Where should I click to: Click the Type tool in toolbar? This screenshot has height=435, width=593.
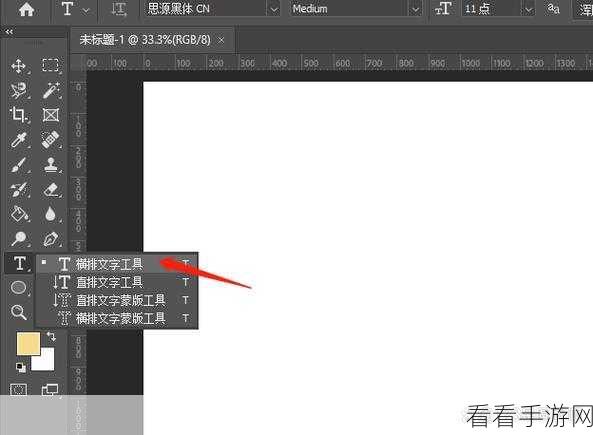click(x=19, y=263)
